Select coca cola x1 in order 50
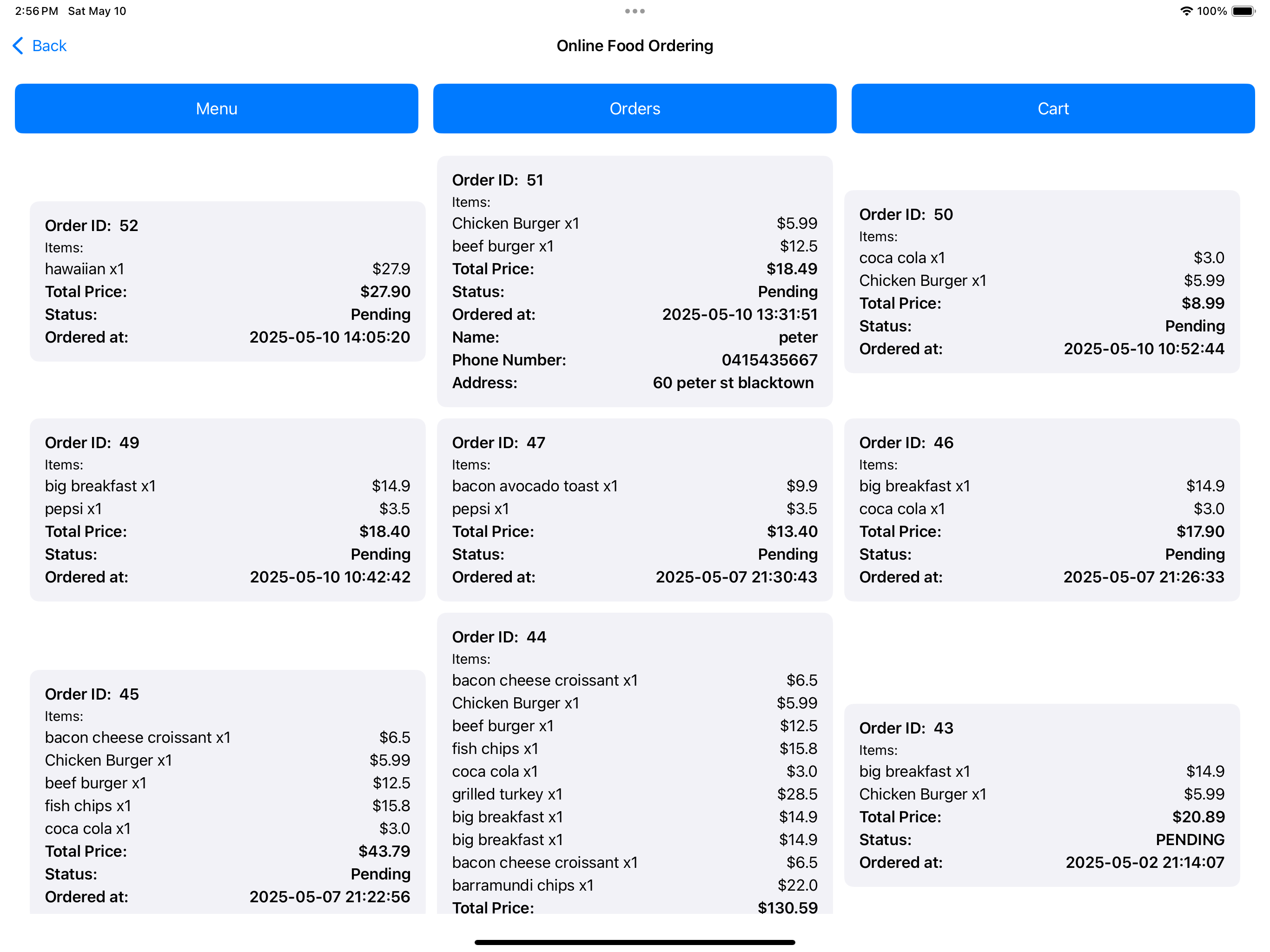 tap(902, 258)
